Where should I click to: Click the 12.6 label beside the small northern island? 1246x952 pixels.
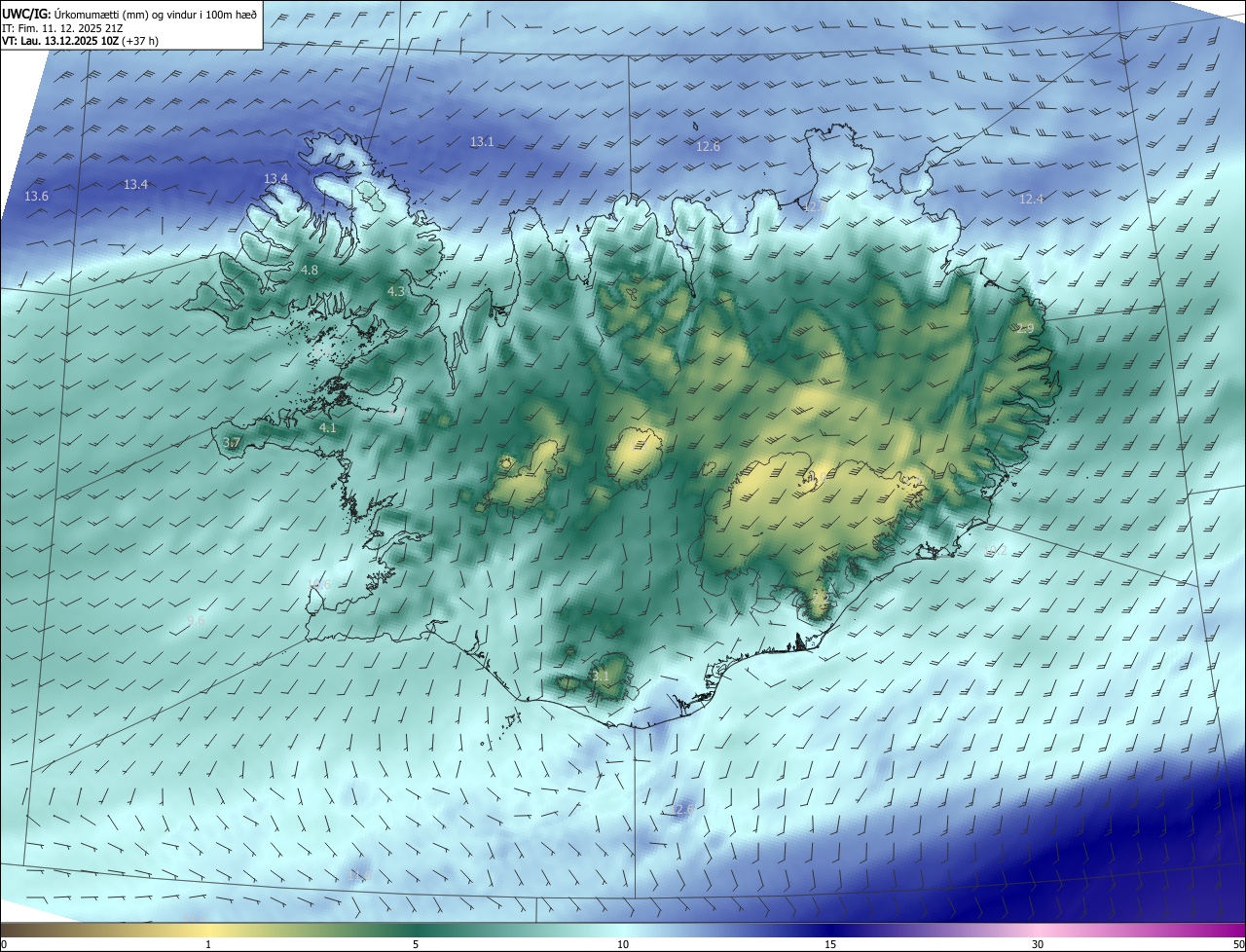click(708, 146)
